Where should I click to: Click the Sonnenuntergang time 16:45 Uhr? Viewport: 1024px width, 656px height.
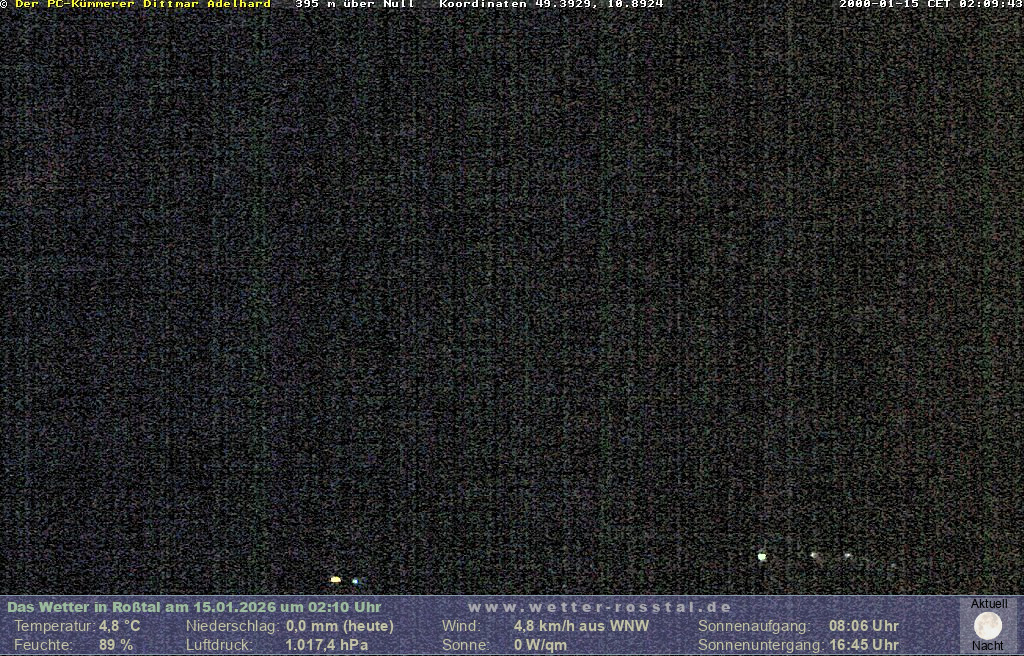tap(863, 645)
